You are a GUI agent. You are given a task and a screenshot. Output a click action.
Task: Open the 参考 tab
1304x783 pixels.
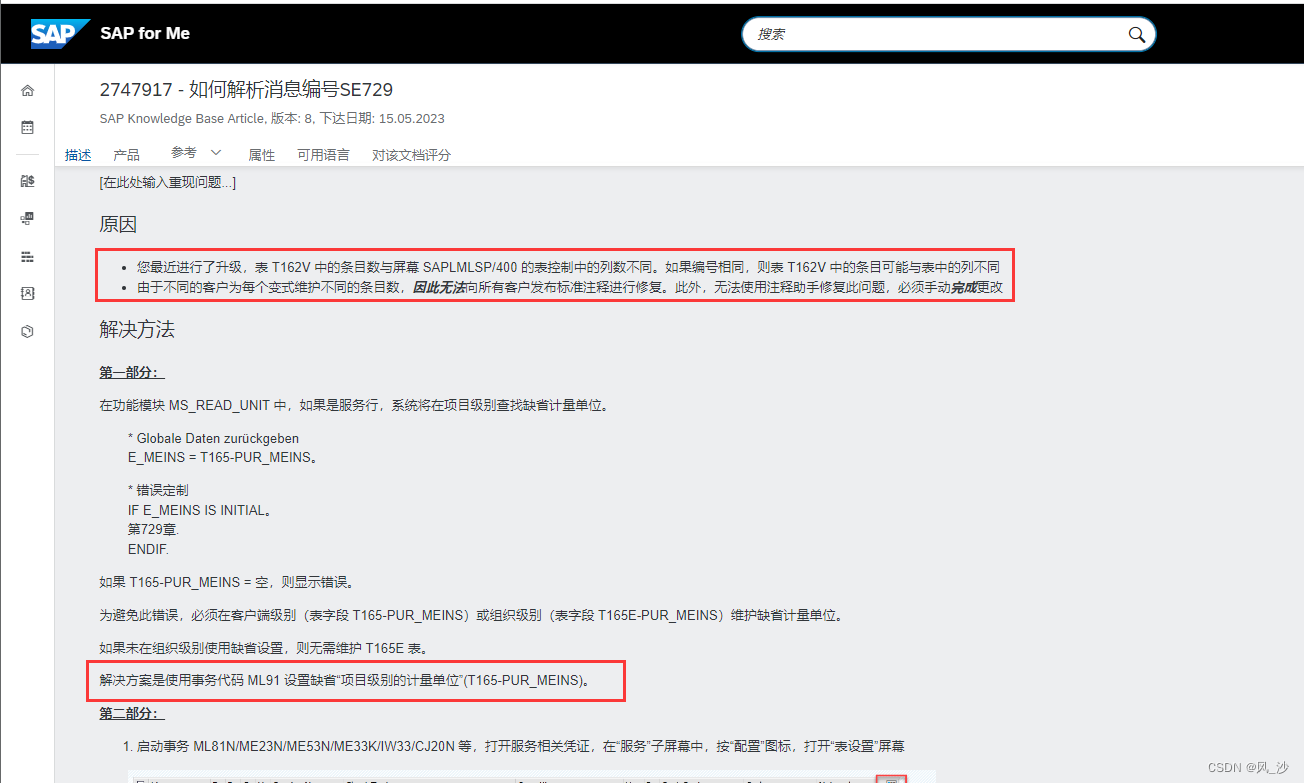point(184,153)
